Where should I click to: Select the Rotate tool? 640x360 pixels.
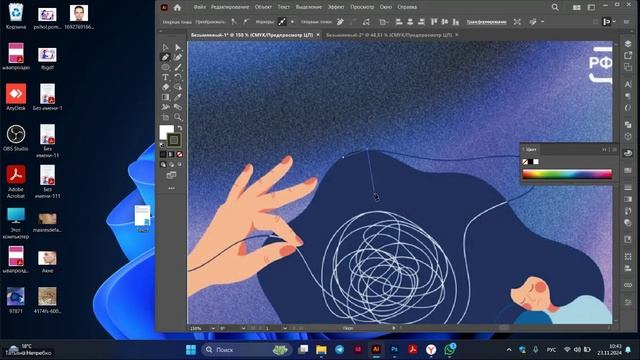tap(178, 77)
